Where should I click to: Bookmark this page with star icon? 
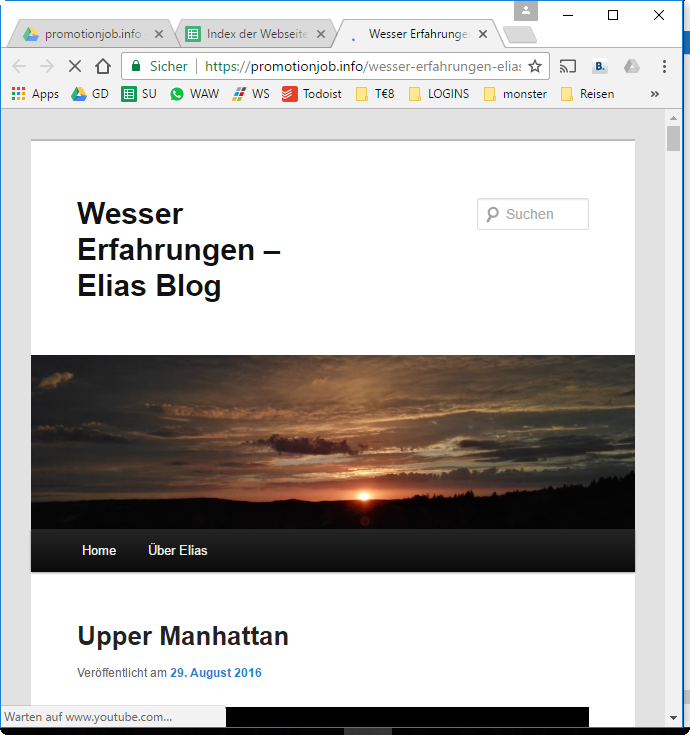pos(535,66)
